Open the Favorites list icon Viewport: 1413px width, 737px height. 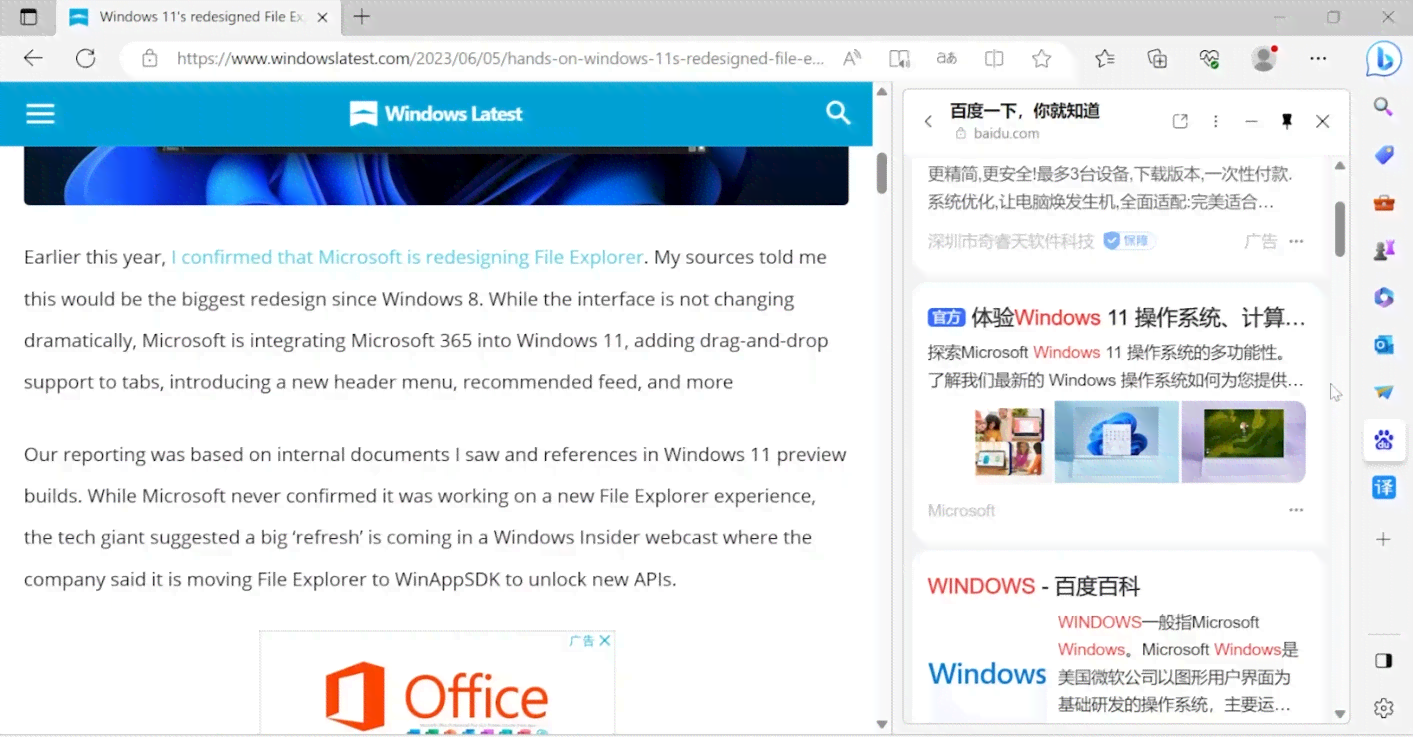(1105, 58)
